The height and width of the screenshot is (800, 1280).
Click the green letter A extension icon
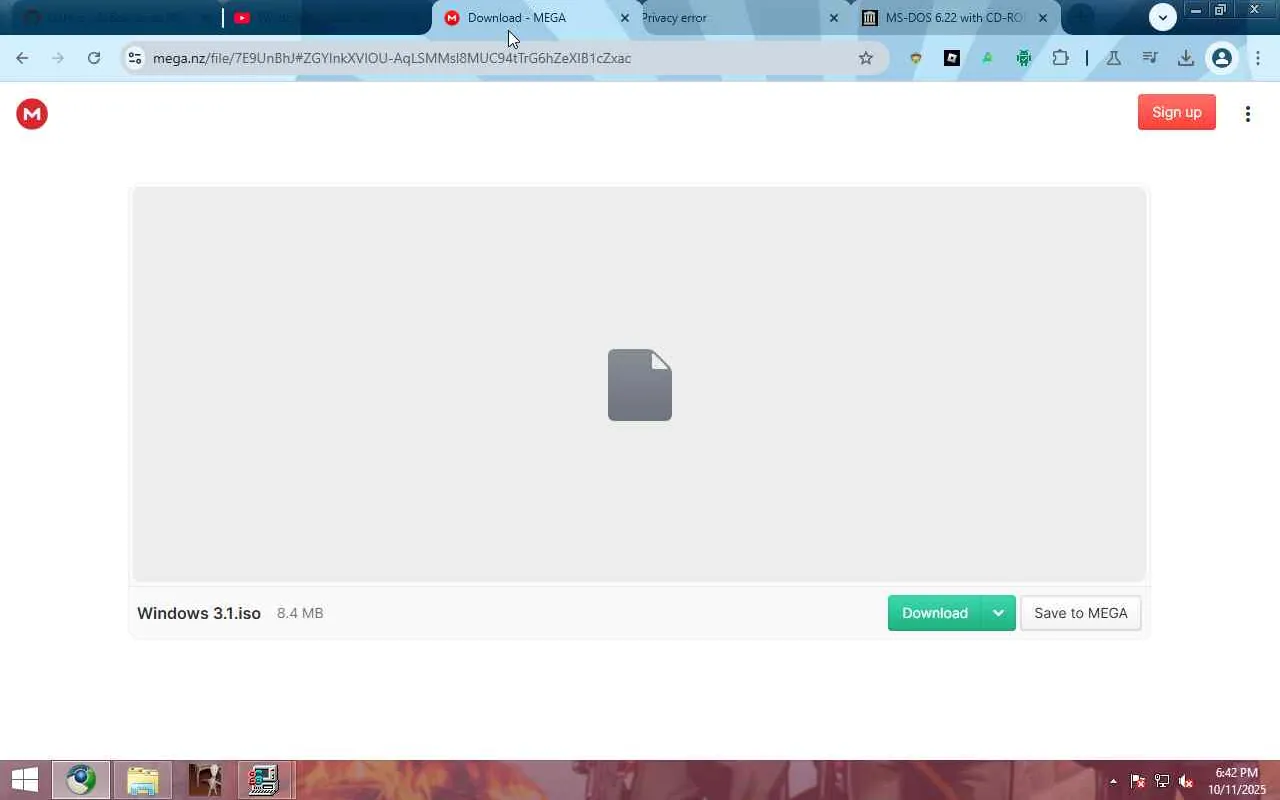click(x=988, y=58)
